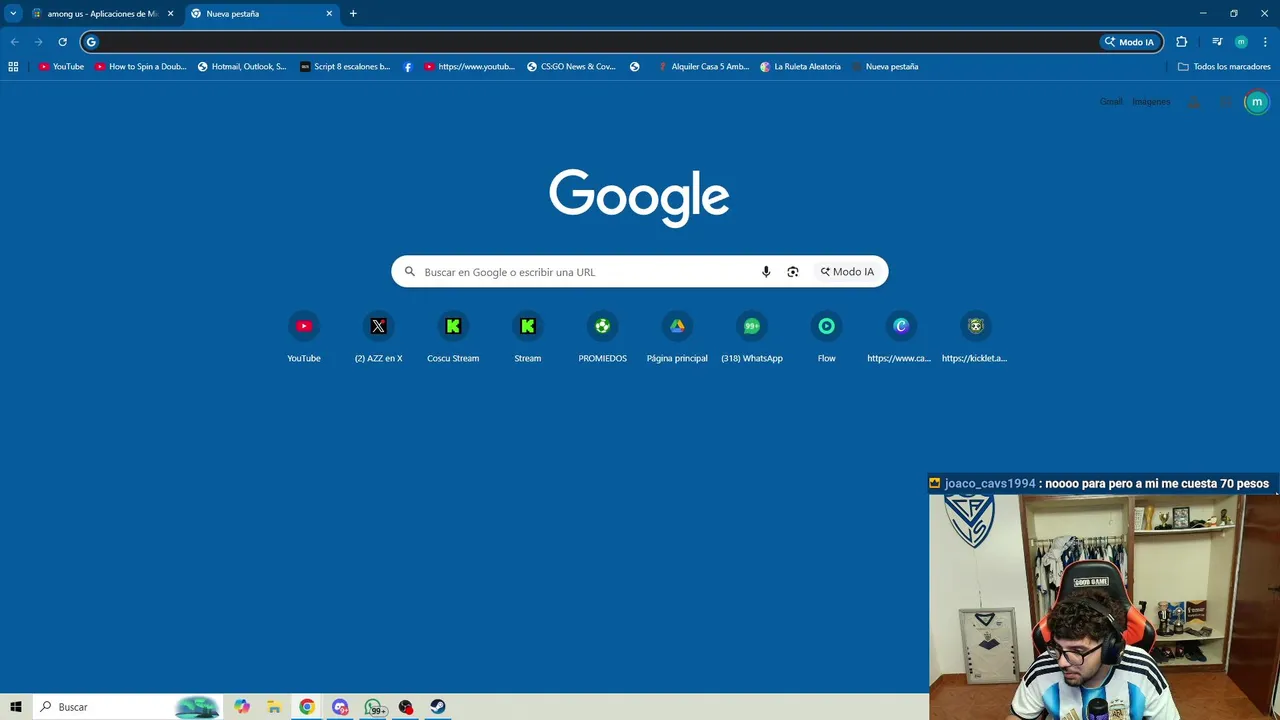
Task: Open the Facebook bookmark icon
Action: [408, 67]
